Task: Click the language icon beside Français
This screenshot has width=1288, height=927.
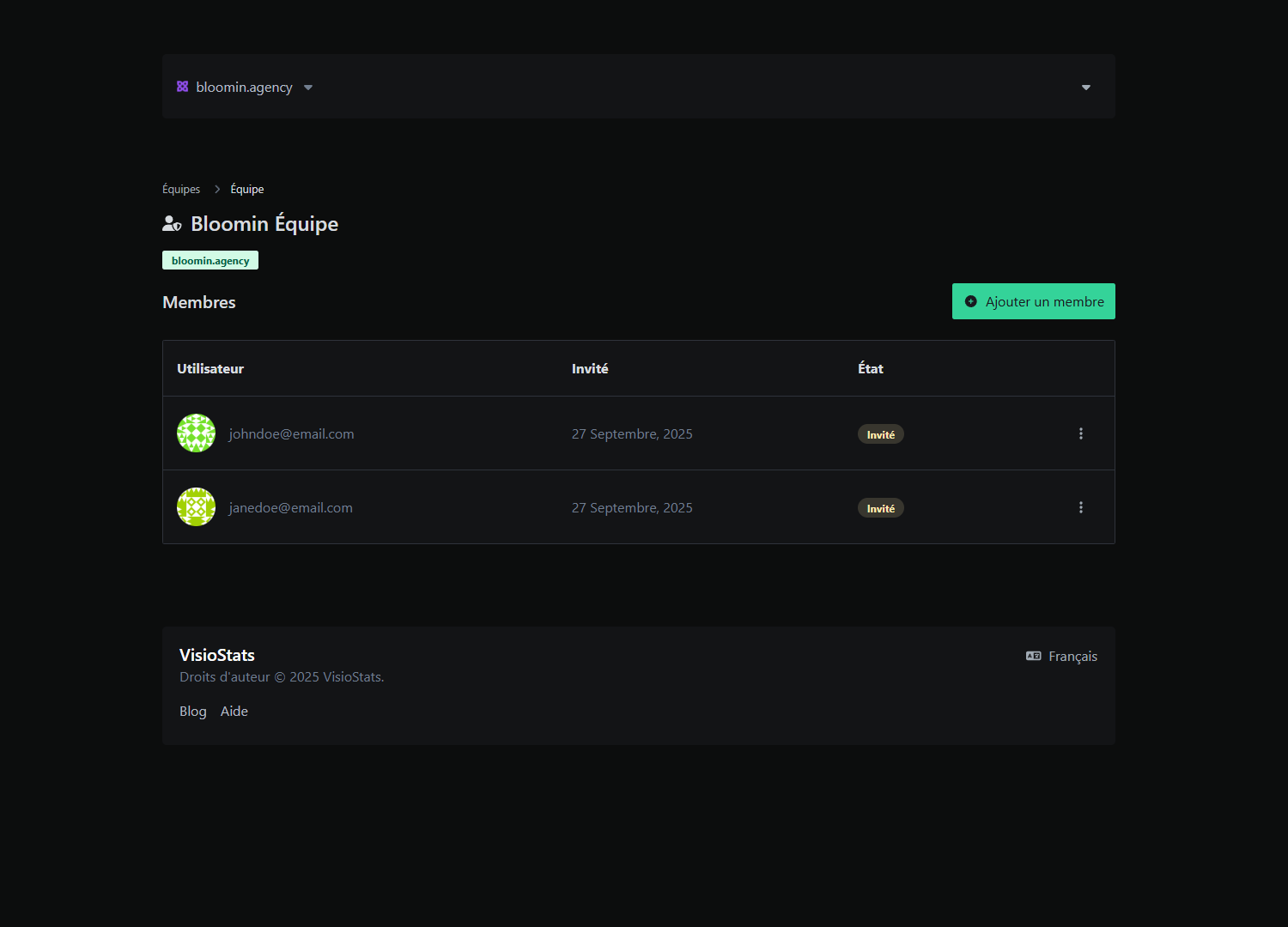Action: [1033, 656]
